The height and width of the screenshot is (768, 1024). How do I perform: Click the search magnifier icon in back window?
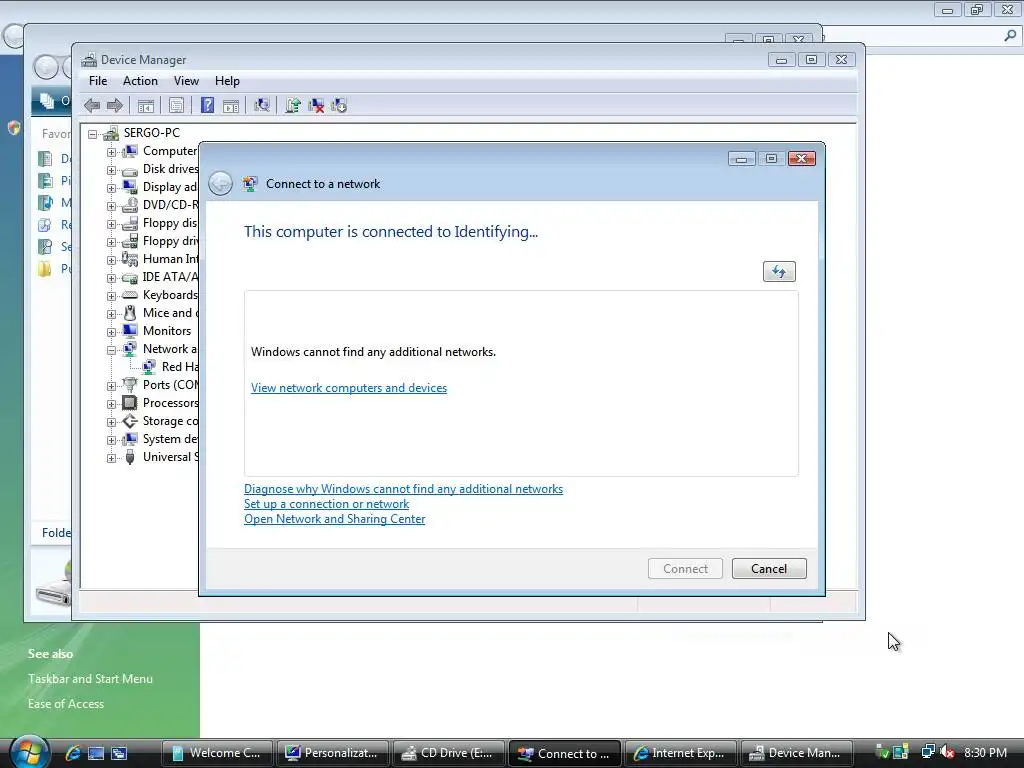coord(1010,36)
